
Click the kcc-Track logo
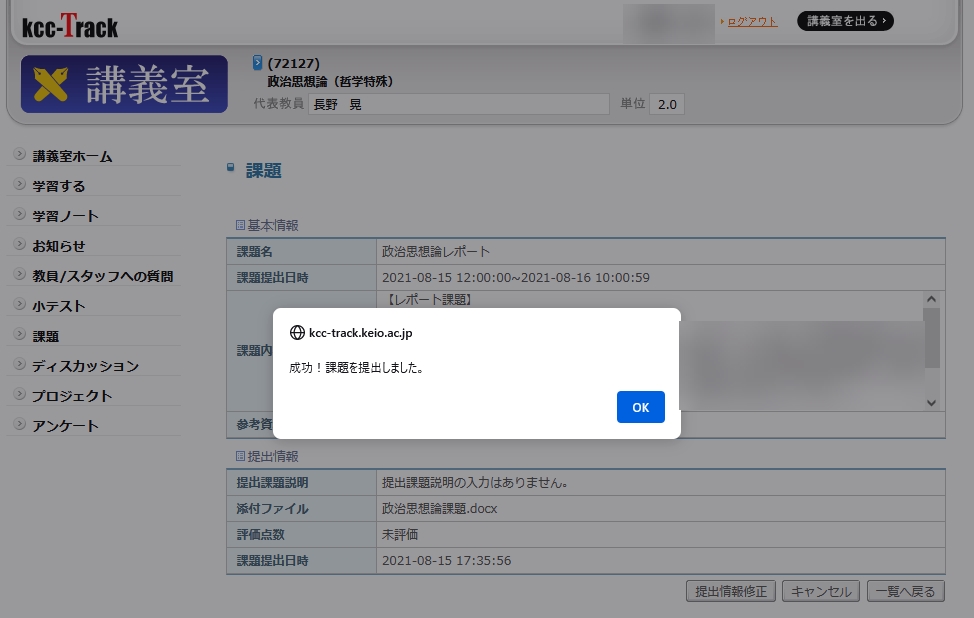70,26
